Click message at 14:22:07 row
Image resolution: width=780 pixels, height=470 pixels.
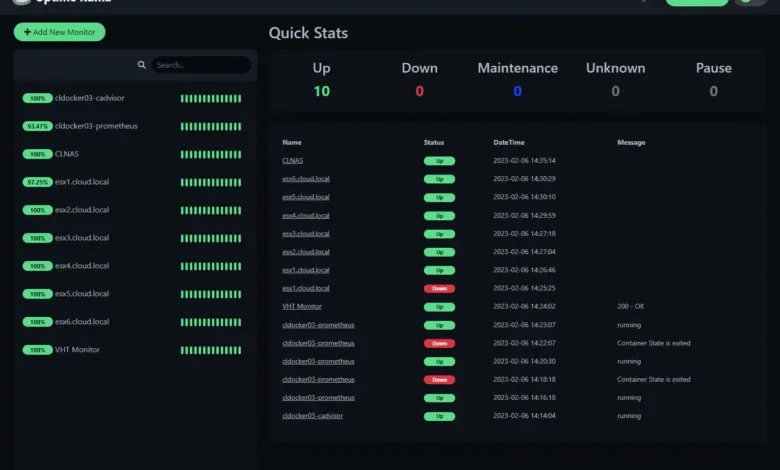[654, 343]
